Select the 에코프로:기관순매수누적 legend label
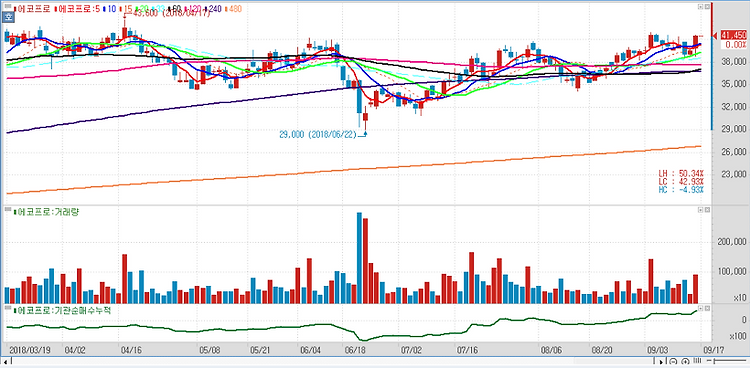The height and width of the screenshot is (368, 750). point(62,311)
